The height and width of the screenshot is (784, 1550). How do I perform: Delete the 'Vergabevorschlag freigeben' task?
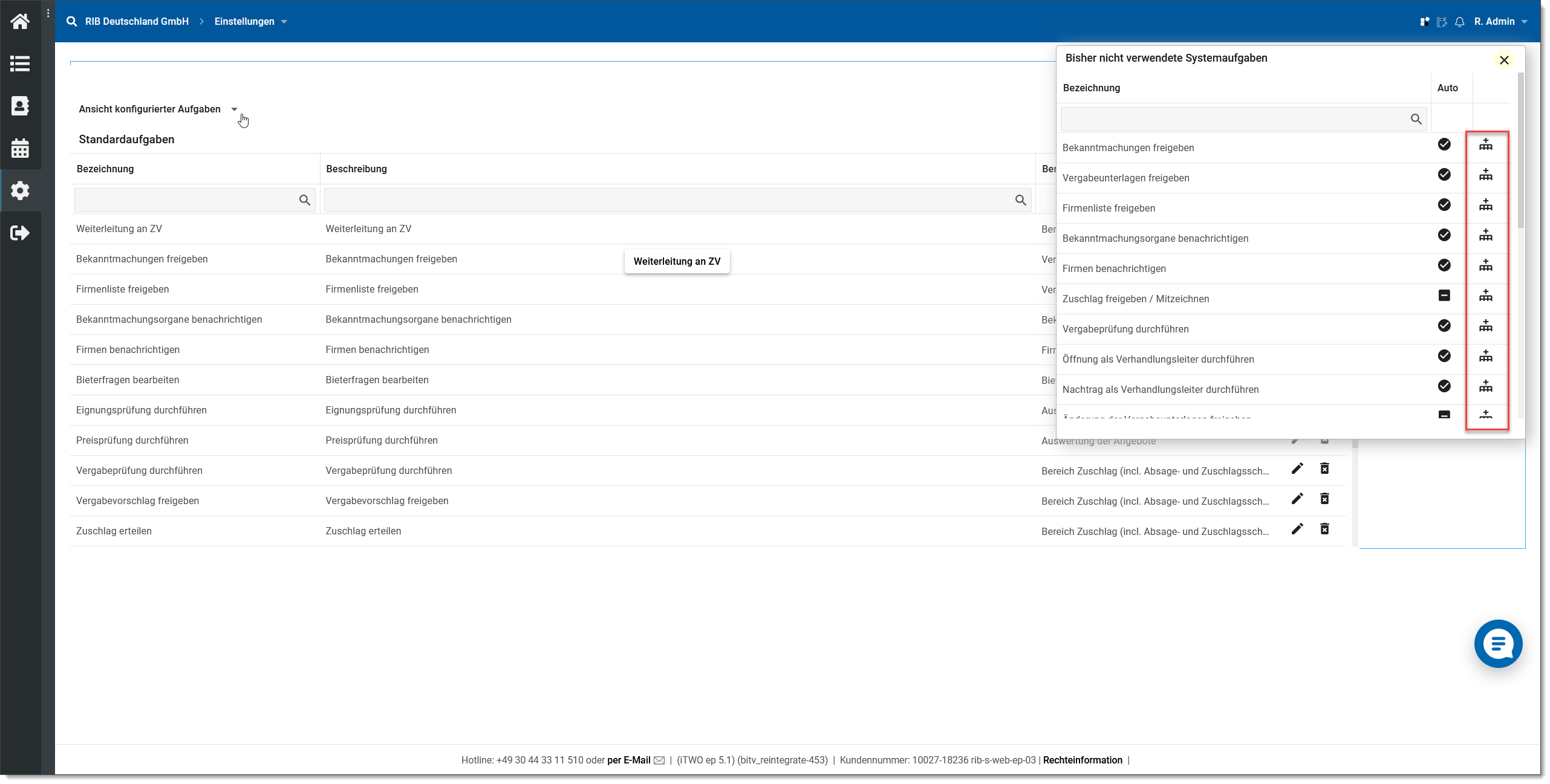point(1324,499)
